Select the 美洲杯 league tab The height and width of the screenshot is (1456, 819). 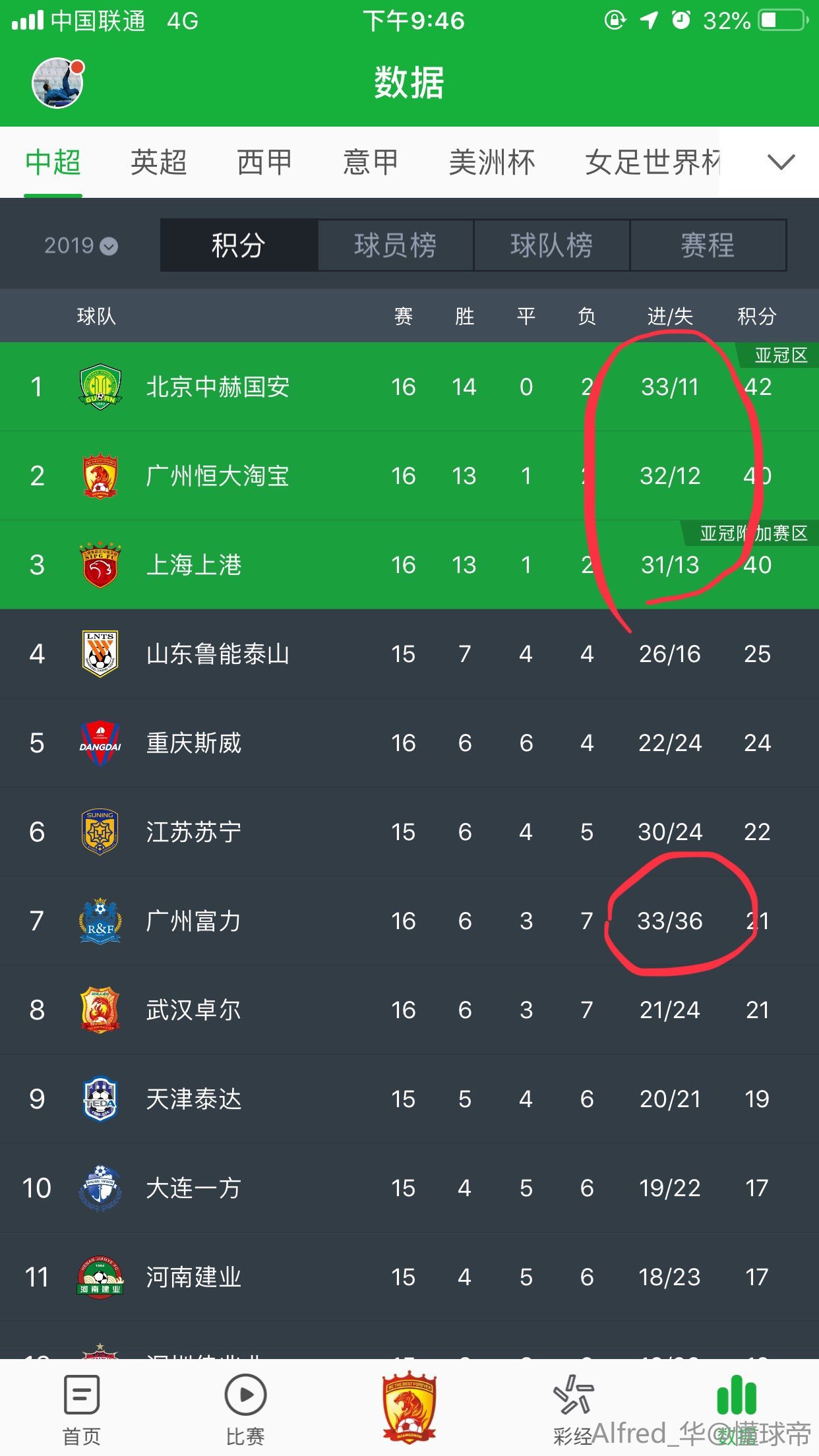(x=491, y=162)
